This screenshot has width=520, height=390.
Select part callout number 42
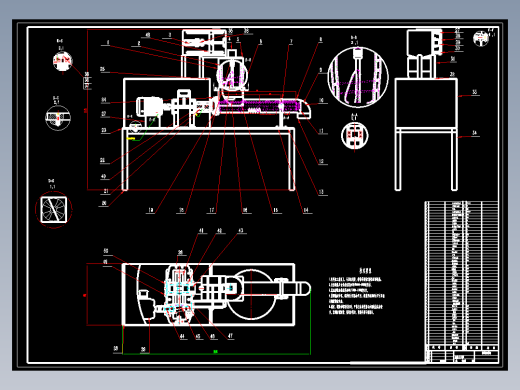coord(220,230)
